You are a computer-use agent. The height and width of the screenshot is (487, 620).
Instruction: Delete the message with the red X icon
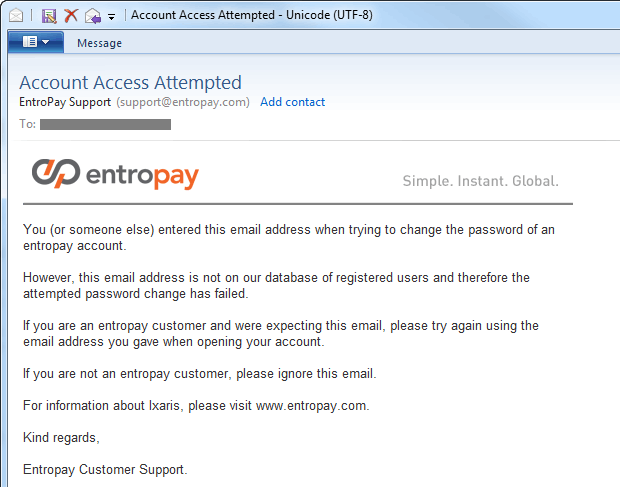click(71, 16)
